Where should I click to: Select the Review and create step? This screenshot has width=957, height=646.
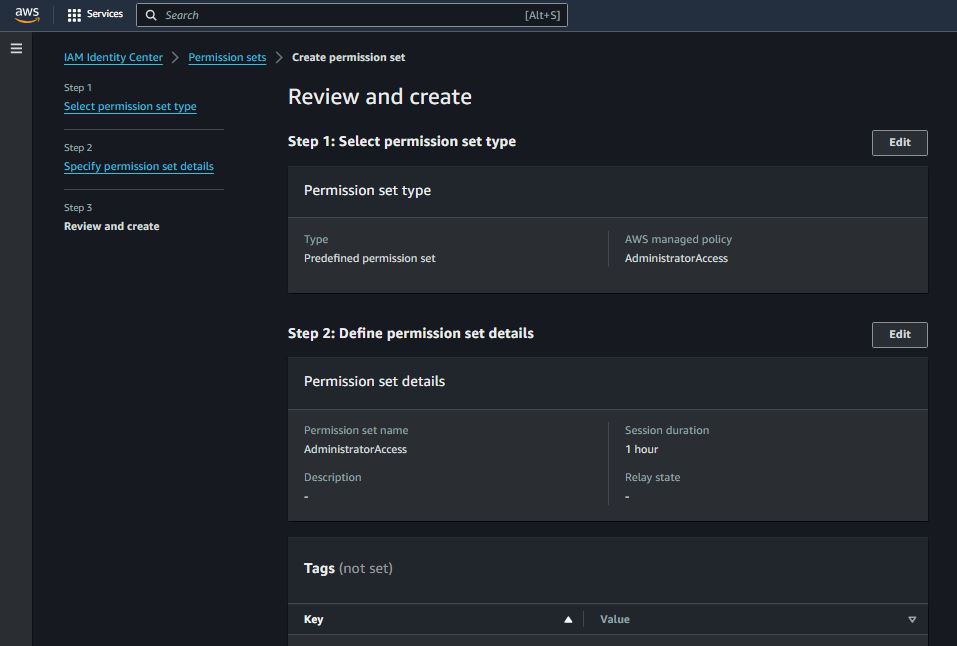pos(112,227)
